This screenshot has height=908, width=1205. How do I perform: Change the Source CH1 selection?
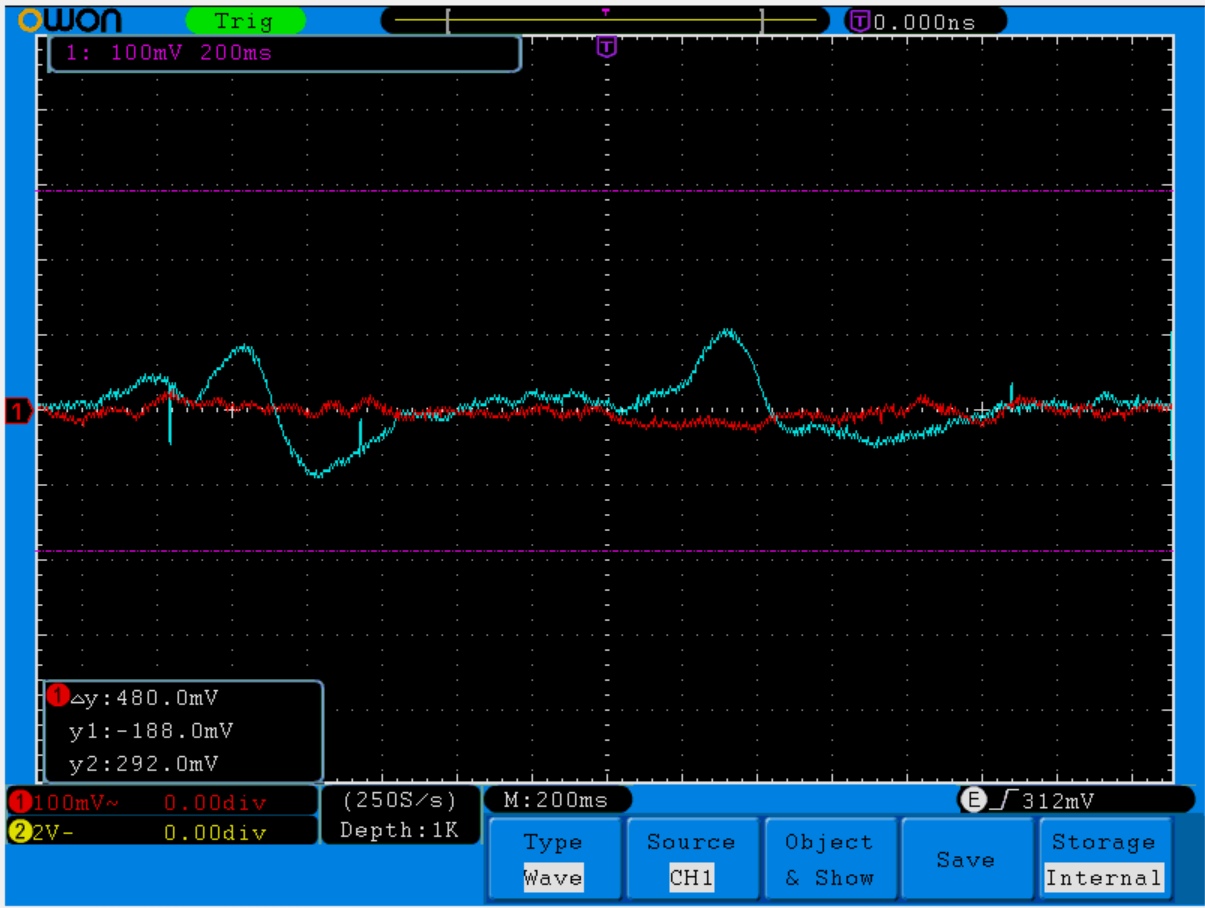(691, 860)
